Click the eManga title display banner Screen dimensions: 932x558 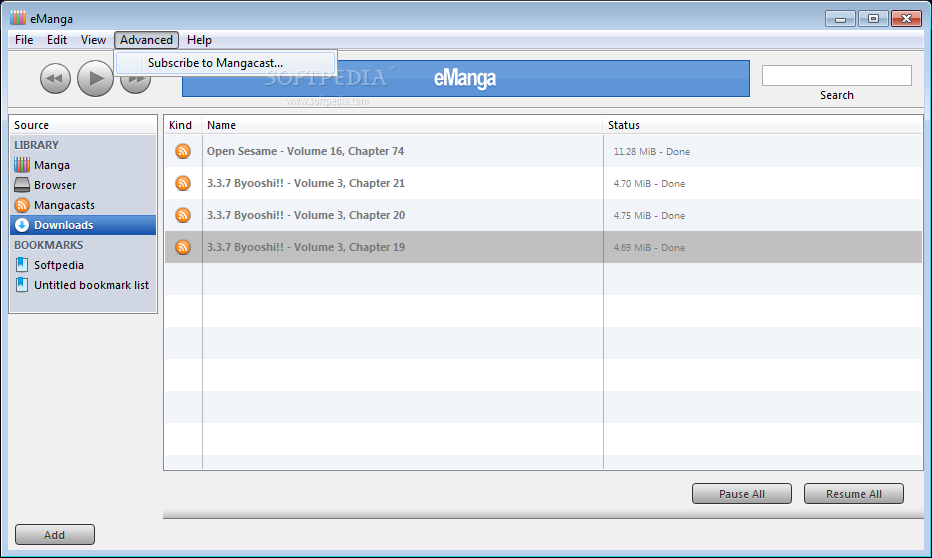(465, 78)
